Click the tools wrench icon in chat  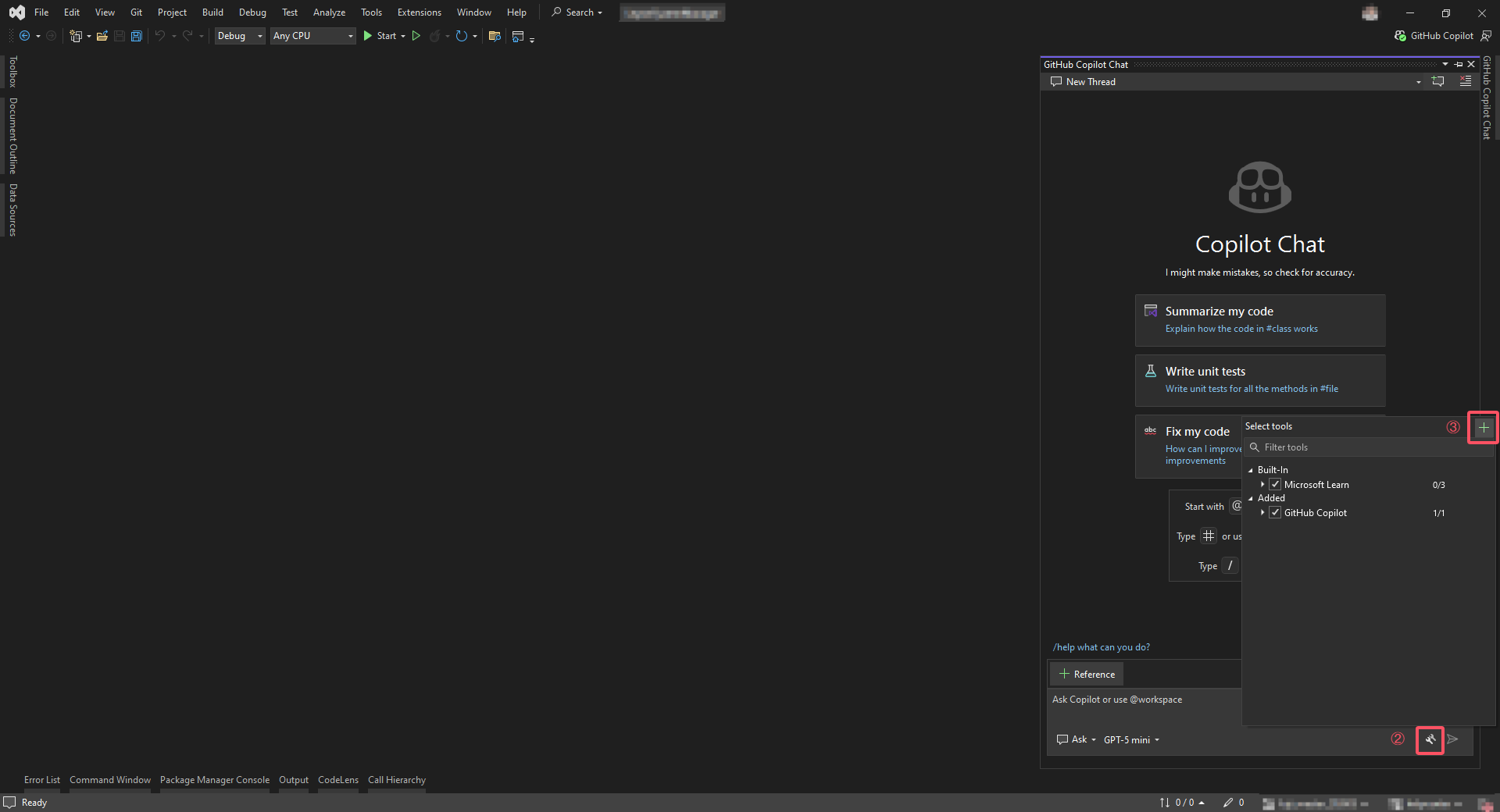[x=1430, y=739]
